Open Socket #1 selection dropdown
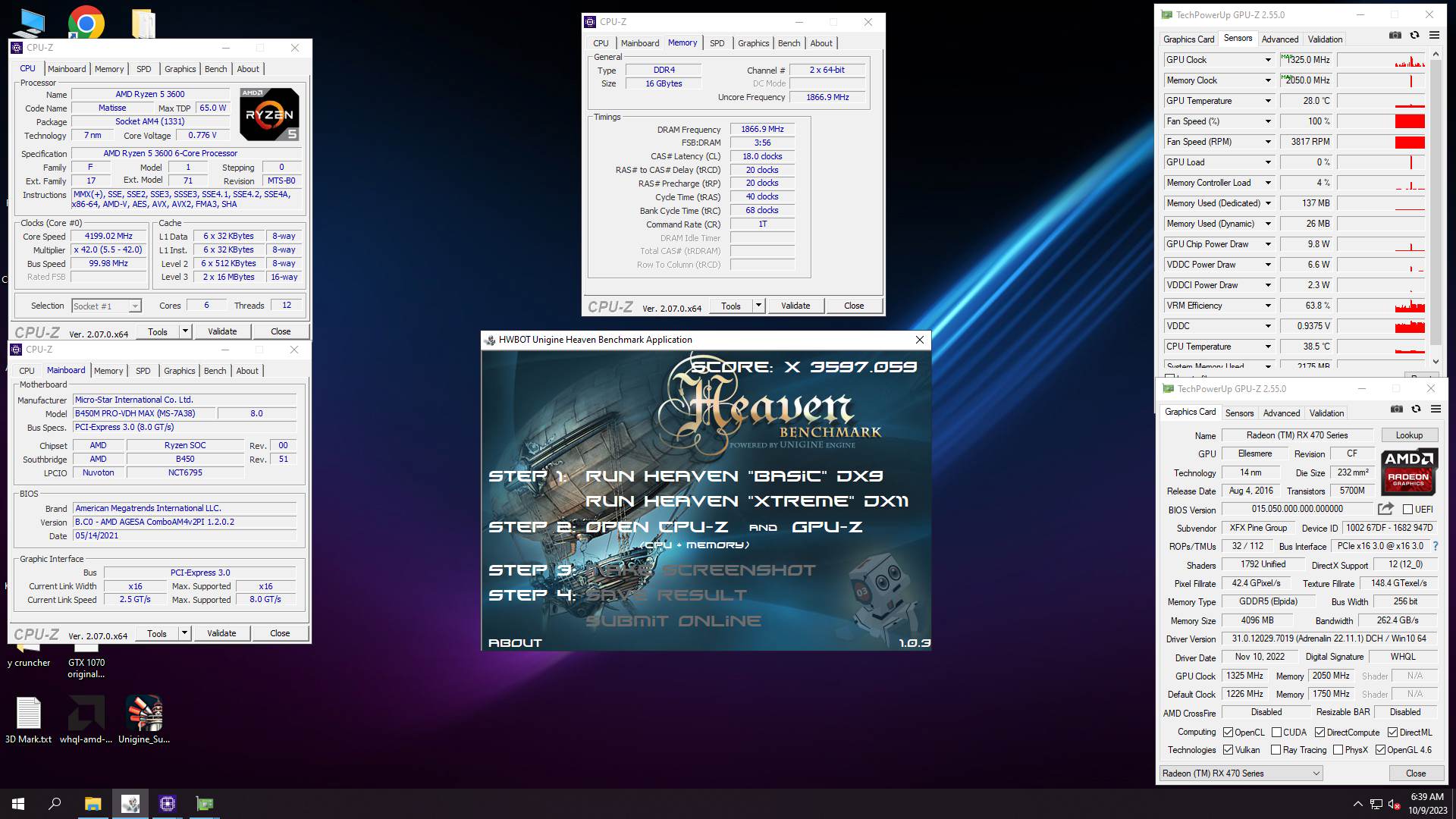 pyautogui.click(x=106, y=306)
